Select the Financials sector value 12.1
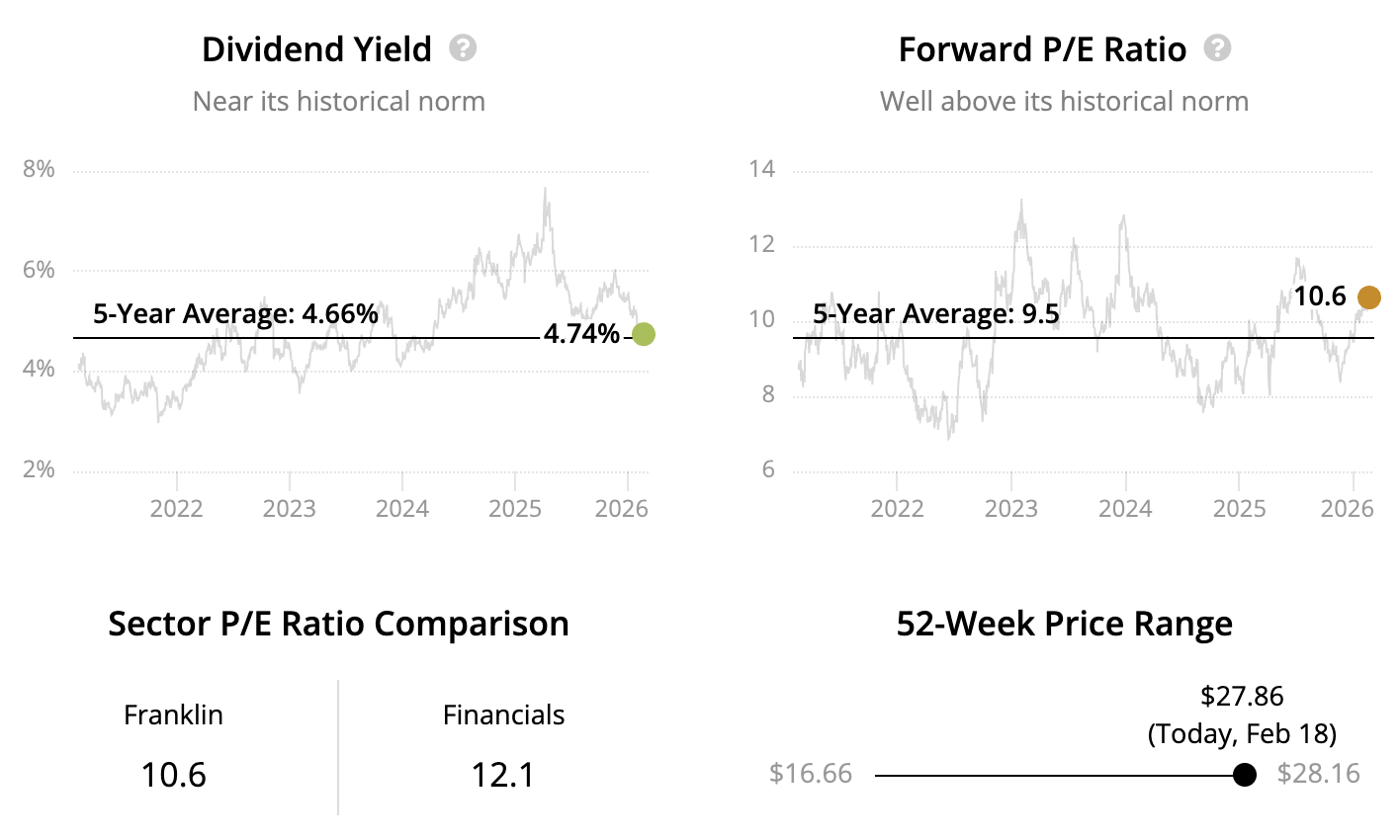The width and height of the screenshot is (1400, 840). coord(503,774)
